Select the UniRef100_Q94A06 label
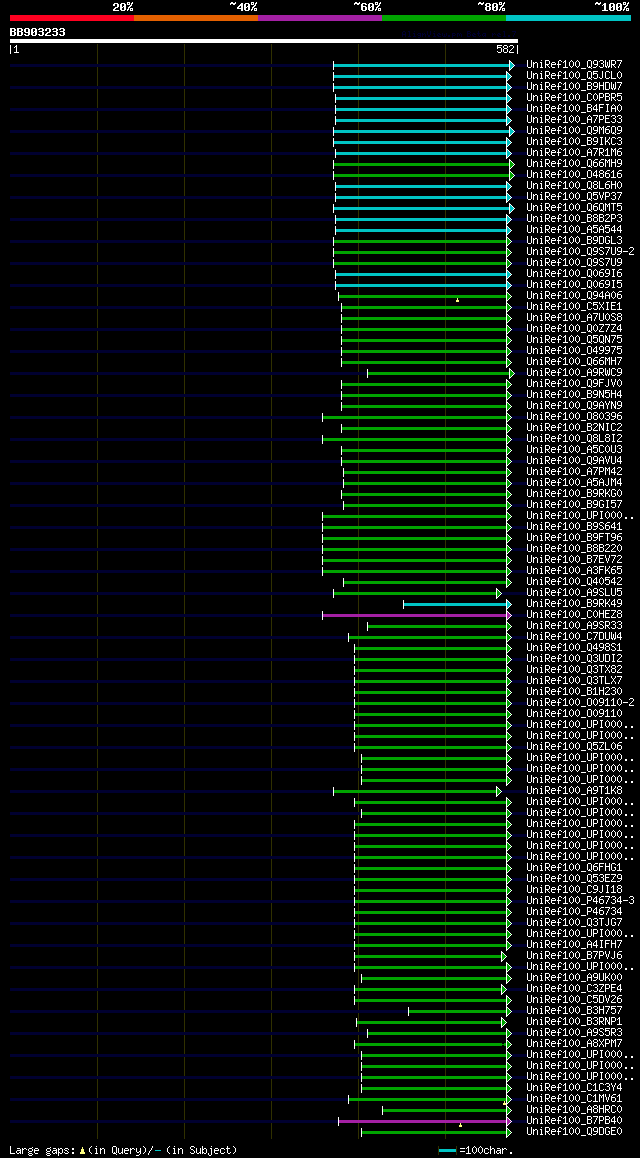Viewport: 640px width, 1158px height. (x=574, y=296)
